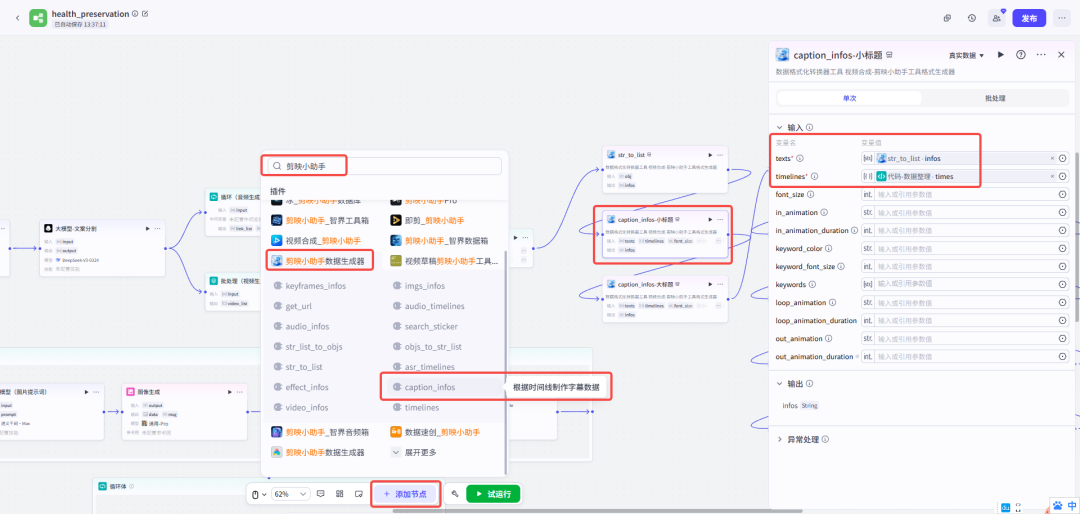Collapse the 输出 section
Image resolution: width=1080 pixels, height=514 pixels.
click(x=780, y=383)
